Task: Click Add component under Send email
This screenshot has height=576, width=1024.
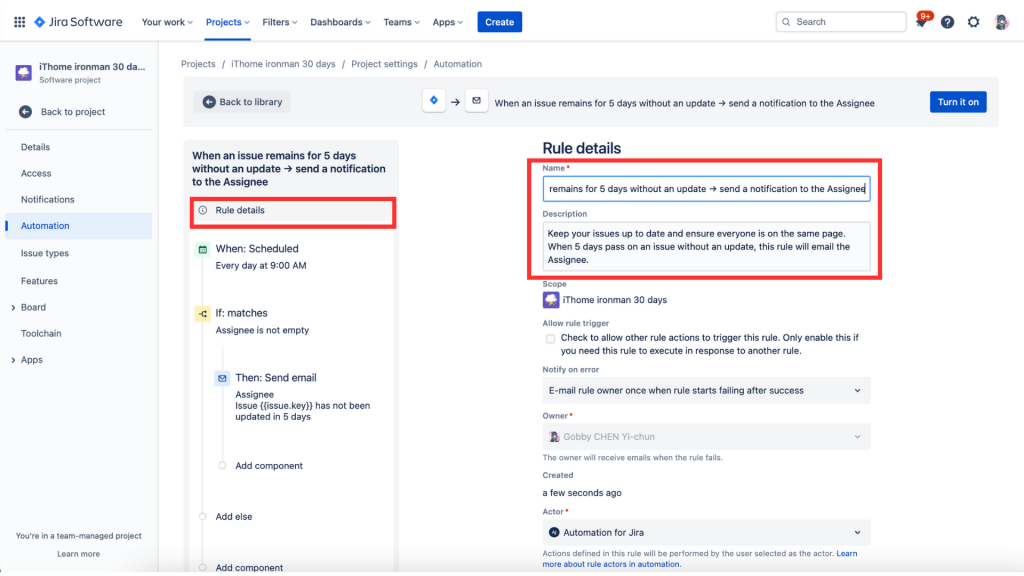Action: pyautogui.click(x=268, y=466)
